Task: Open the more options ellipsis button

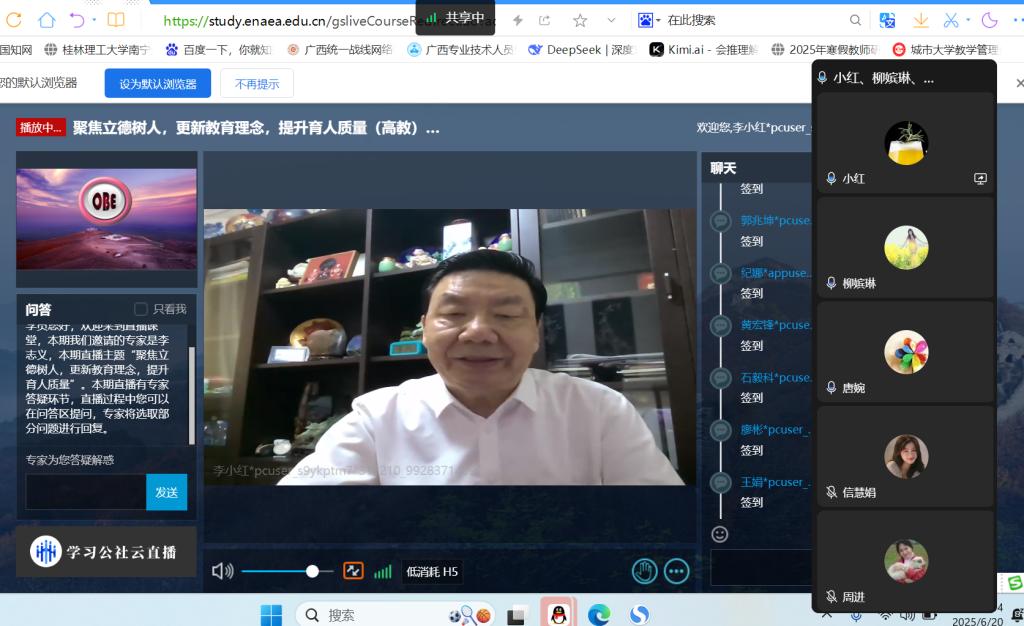Action: (x=677, y=571)
